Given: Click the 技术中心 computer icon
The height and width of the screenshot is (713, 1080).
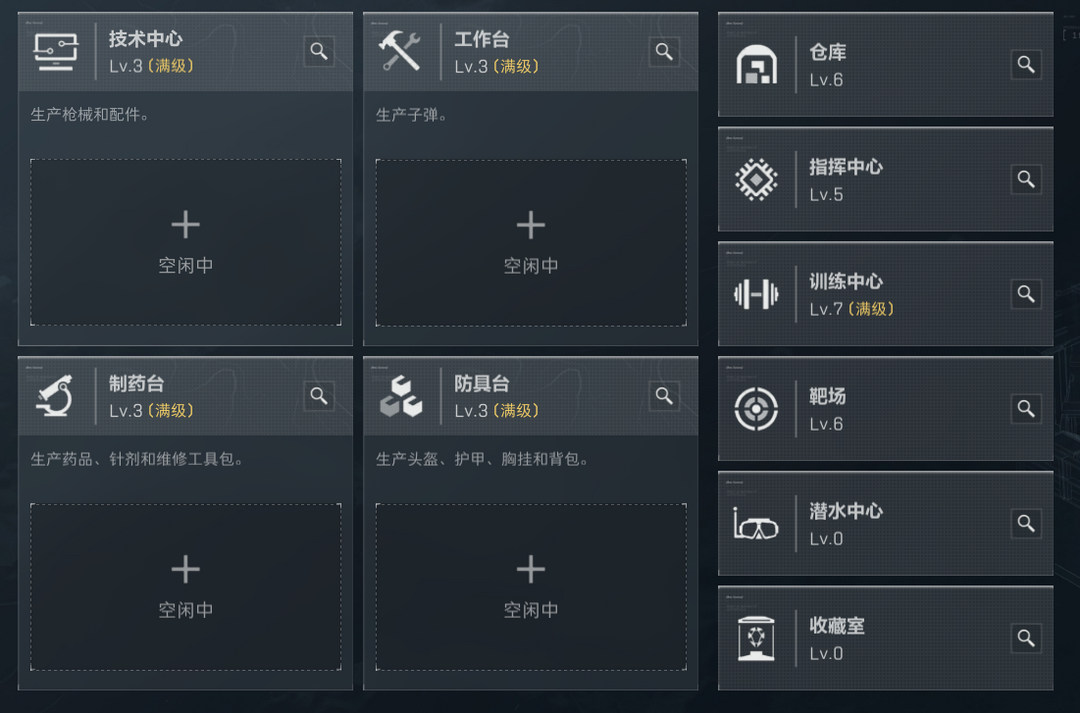Looking at the screenshot, I should pyautogui.click(x=56, y=51).
